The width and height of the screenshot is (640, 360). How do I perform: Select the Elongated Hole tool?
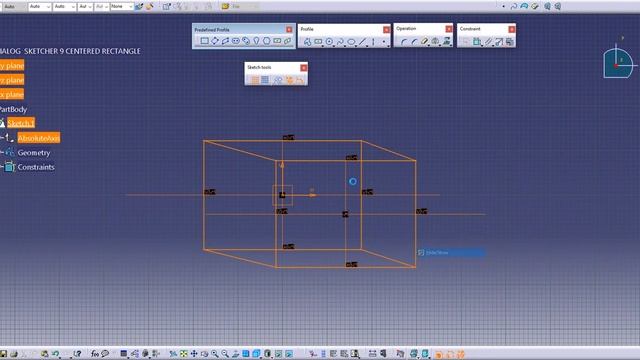coord(236,41)
